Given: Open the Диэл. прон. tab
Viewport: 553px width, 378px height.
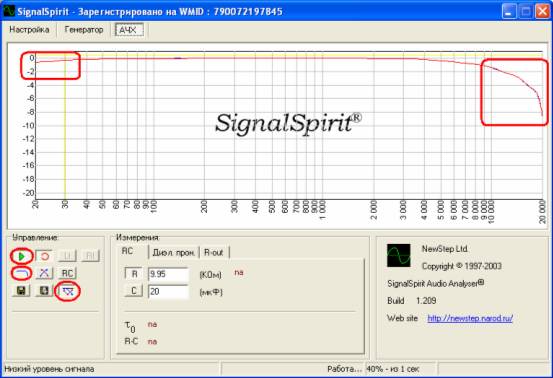Looking at the screenshot, I should [x=174, y=252].
